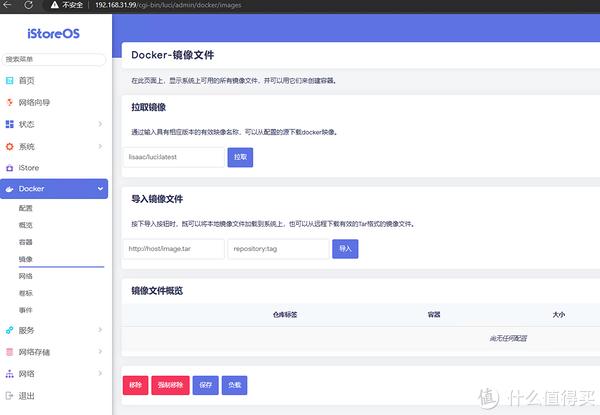This screenshot has width=600, height=415.
Task: Collapse the Docker menu chevron
Action: [100, 189]
